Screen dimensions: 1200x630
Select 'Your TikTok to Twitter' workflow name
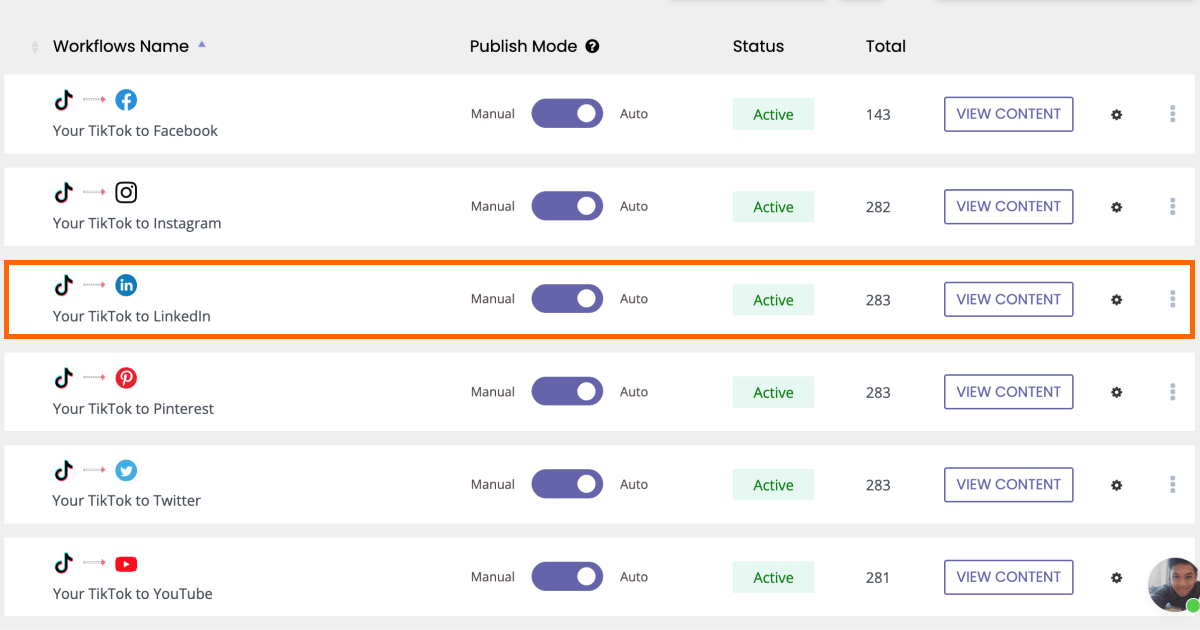127,501
